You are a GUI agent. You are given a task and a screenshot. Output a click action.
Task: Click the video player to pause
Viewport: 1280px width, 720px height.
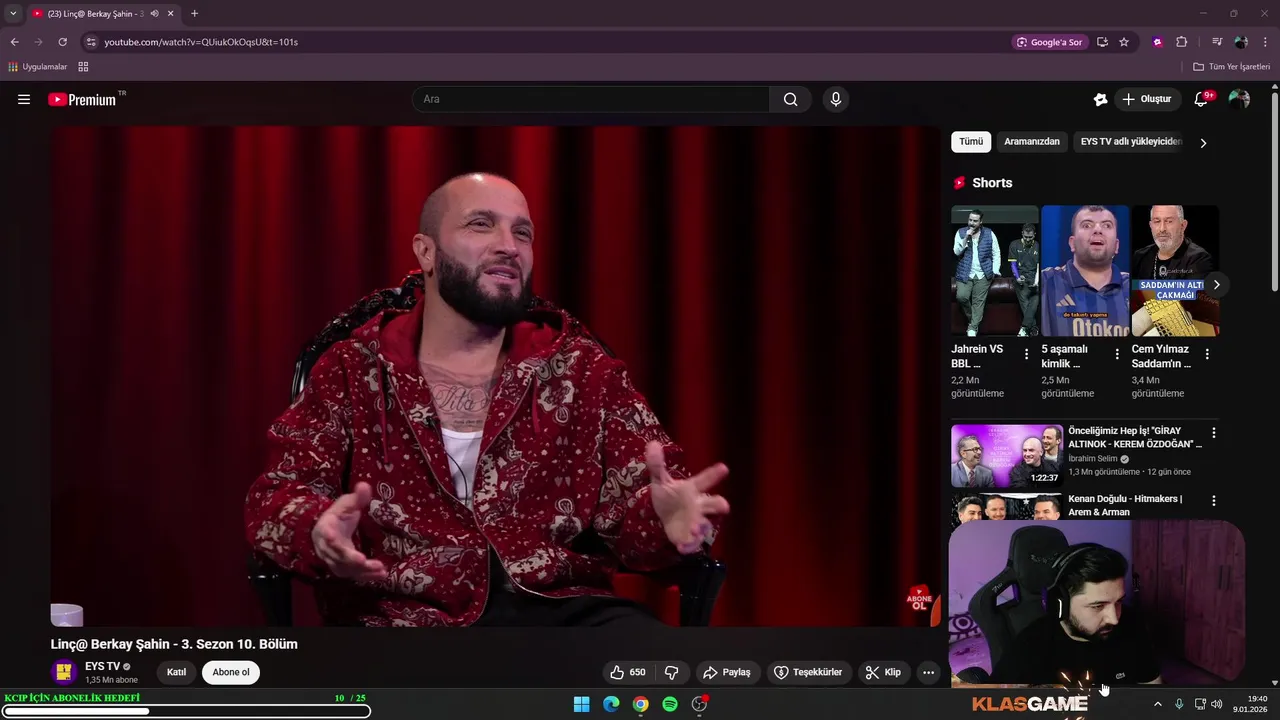click(x=495, y=376)
